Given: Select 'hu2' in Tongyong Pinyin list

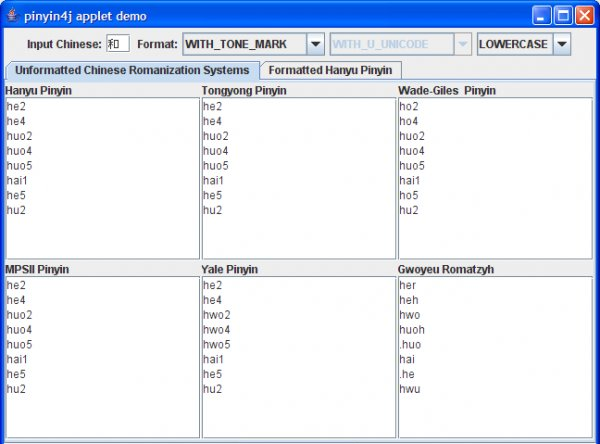Looking at the screenshot, I should (x=212, y=210).
